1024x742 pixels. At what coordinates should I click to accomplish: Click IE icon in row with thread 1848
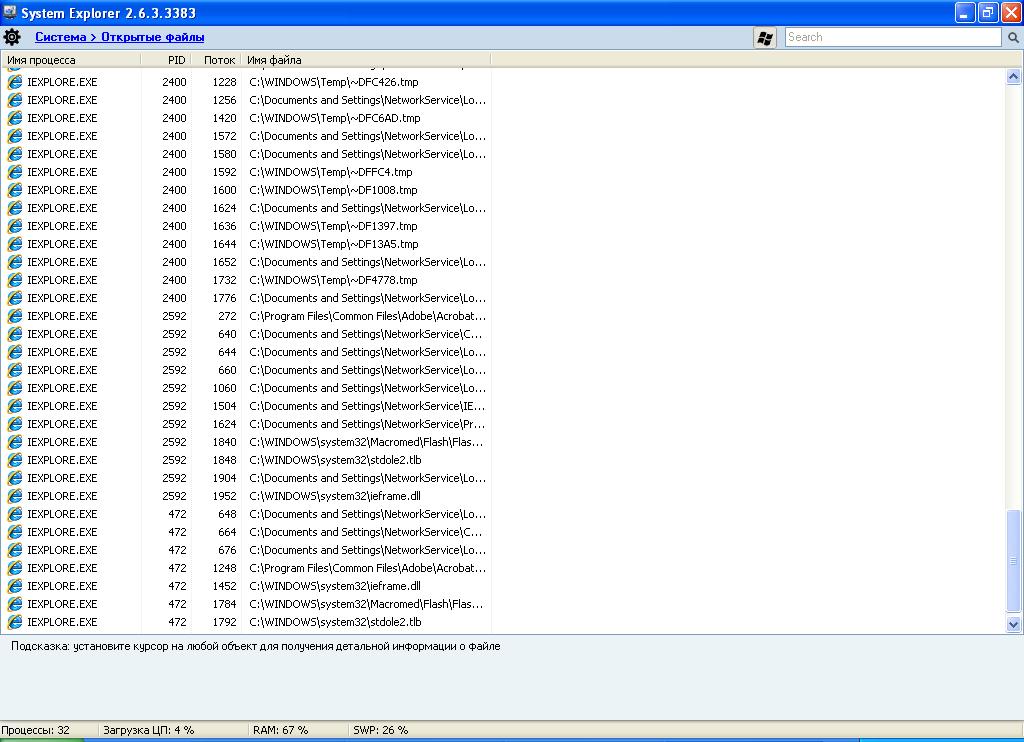(14, 460)
